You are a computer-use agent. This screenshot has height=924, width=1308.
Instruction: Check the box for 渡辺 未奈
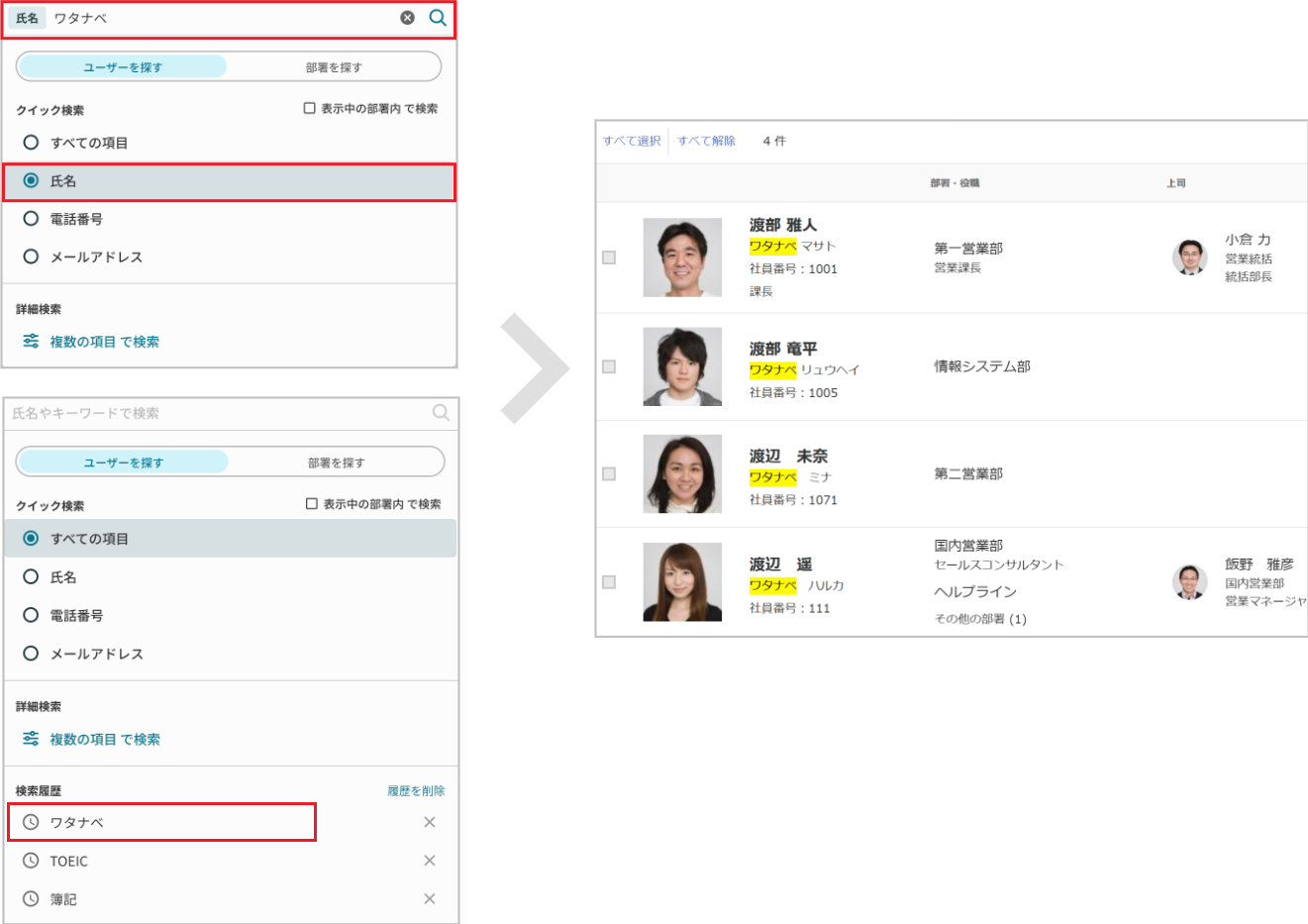pos(609,473)
